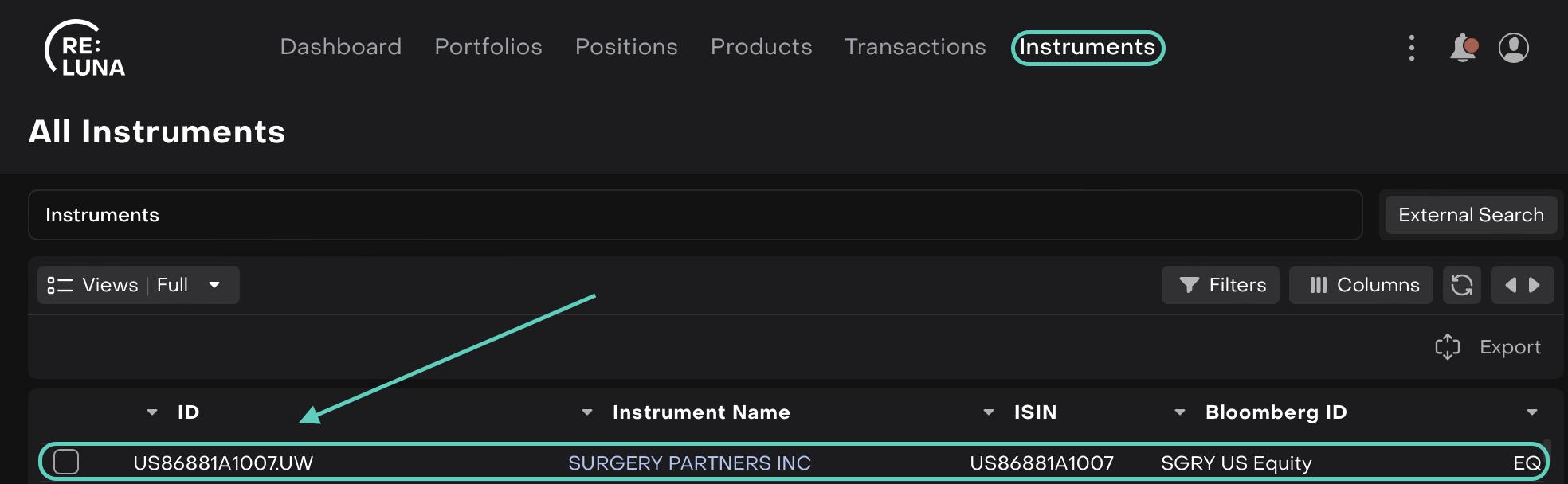Click the Instruments search field
Image resolution: width=1568 pixels, height=484 pixels.
tap(695, 215)
